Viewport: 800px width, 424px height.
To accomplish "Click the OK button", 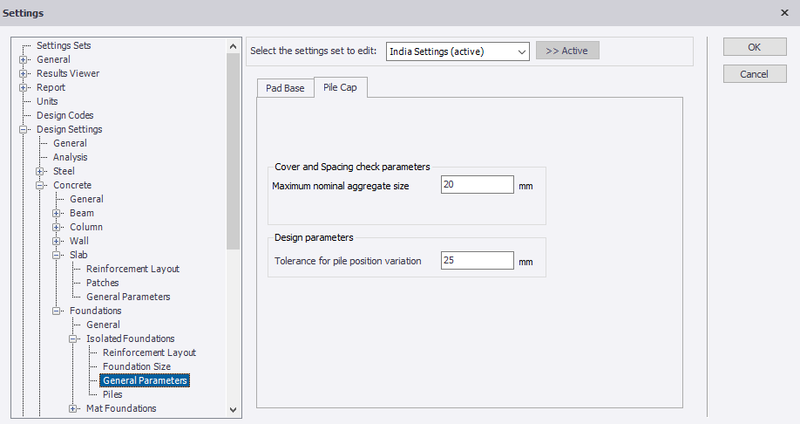I will pyautogui.click(x=755, y=47).
